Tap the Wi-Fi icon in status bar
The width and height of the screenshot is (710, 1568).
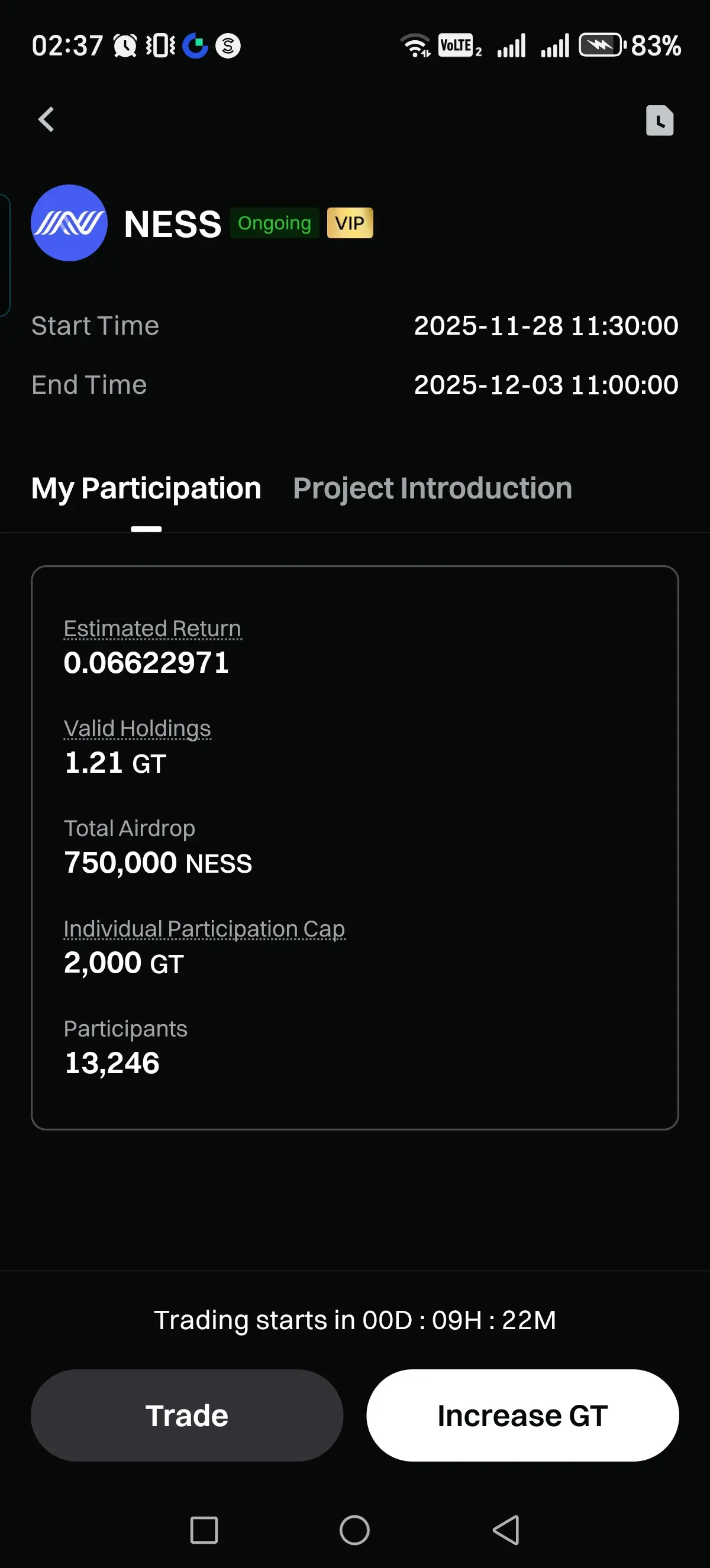click(415, 45)
